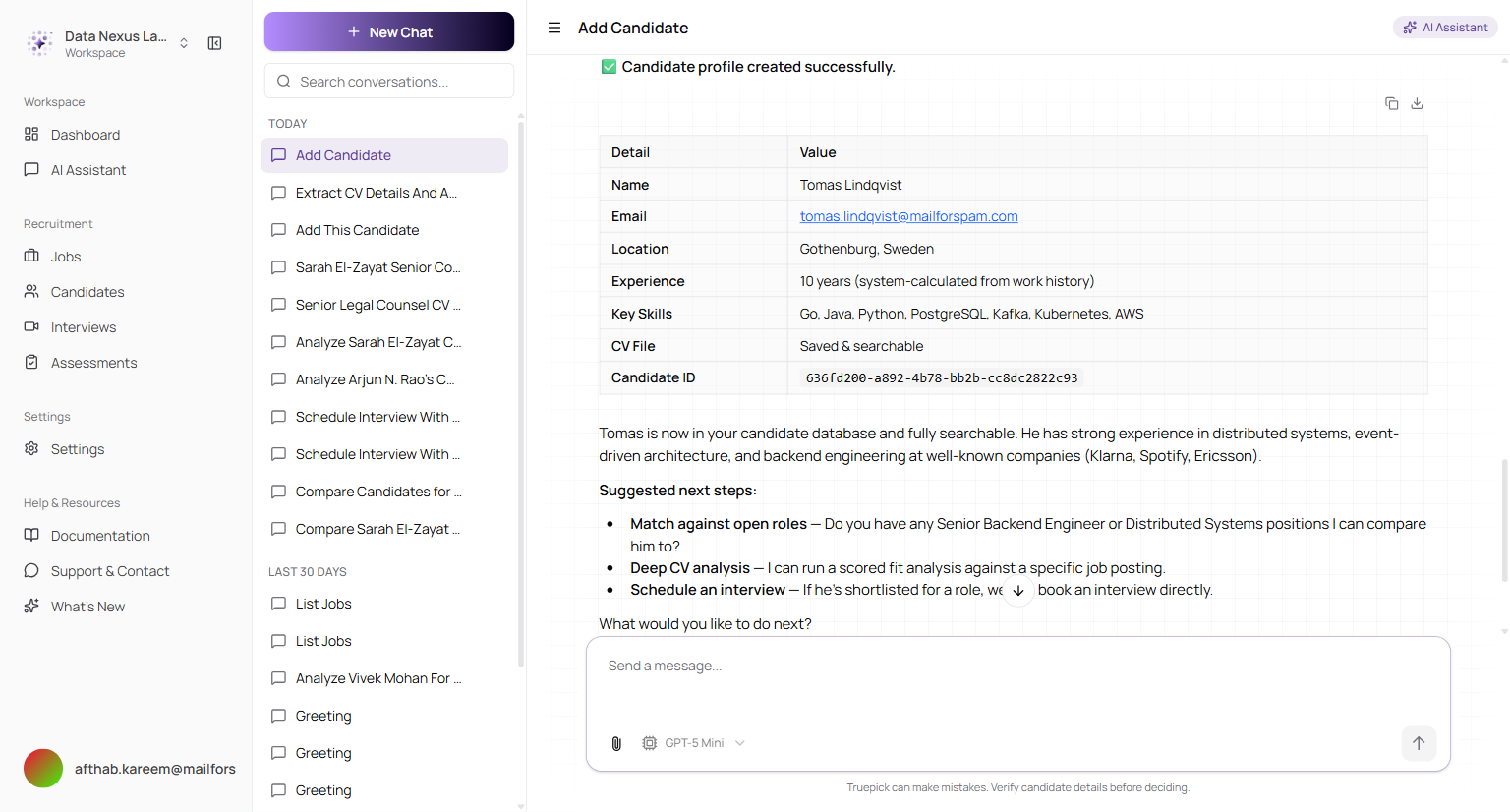Image resolution: width=1510 pixels, height=812 pixels.
Task: Open the hamburger menu beside Add Candidate
Action: pyautogui.click(x=554, y=28)
